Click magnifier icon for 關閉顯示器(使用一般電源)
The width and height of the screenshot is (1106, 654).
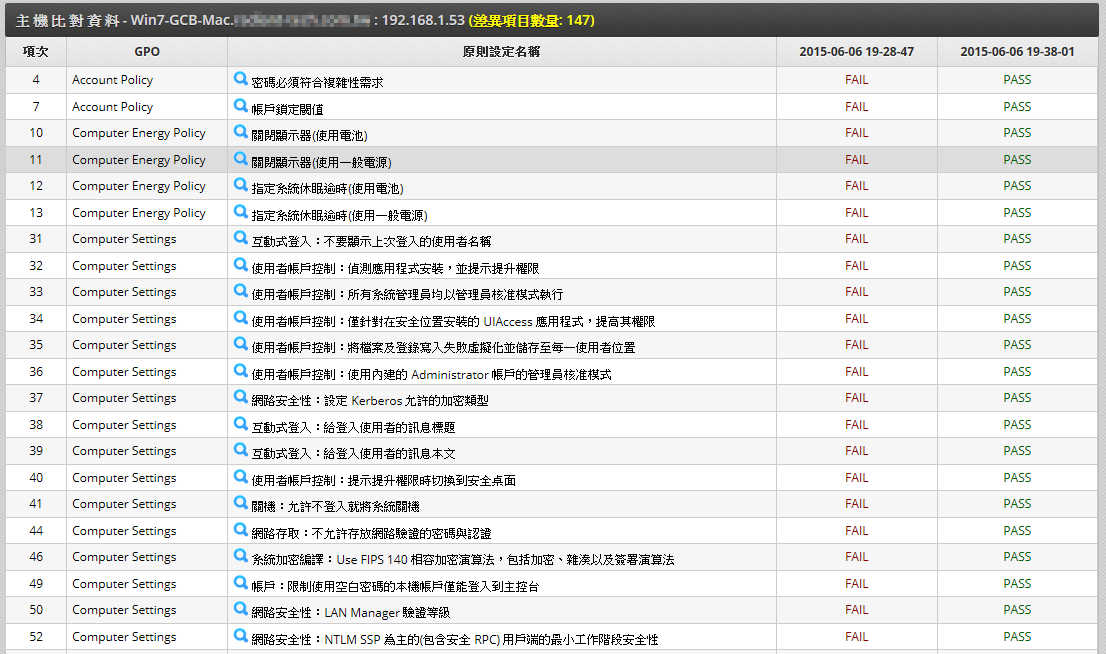[240, 158]
